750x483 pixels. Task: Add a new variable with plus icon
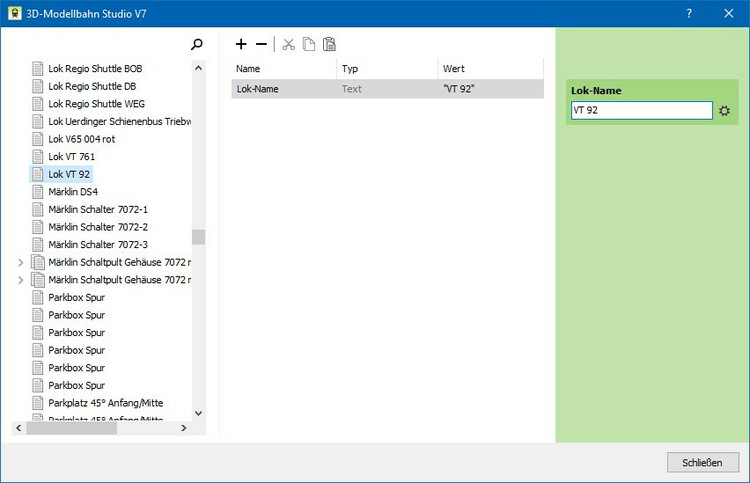click(241, 44)
